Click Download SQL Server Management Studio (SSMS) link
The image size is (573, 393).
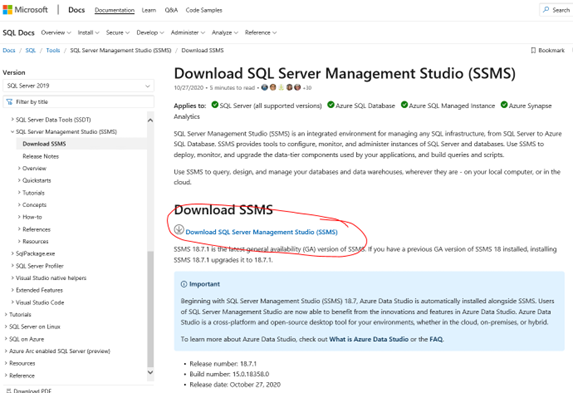(x=262, y=232)
